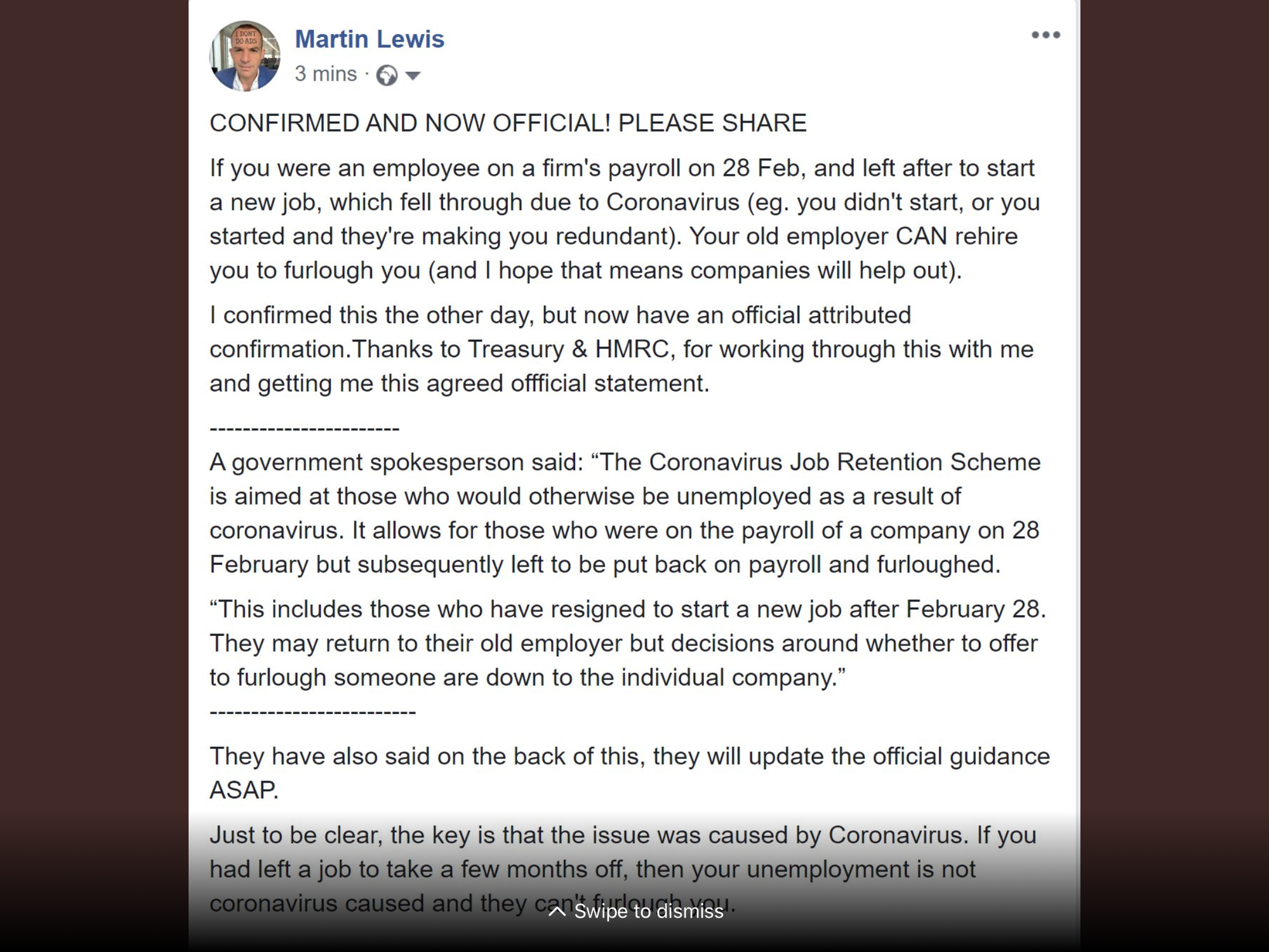
Task: Click the "CONFIRMED AND NOW OFFICIAL!" headline
Action: 508,123
